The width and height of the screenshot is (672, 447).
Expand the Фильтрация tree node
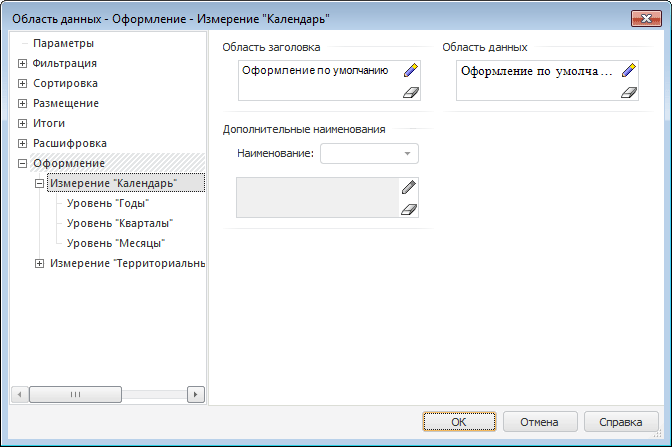23,63
